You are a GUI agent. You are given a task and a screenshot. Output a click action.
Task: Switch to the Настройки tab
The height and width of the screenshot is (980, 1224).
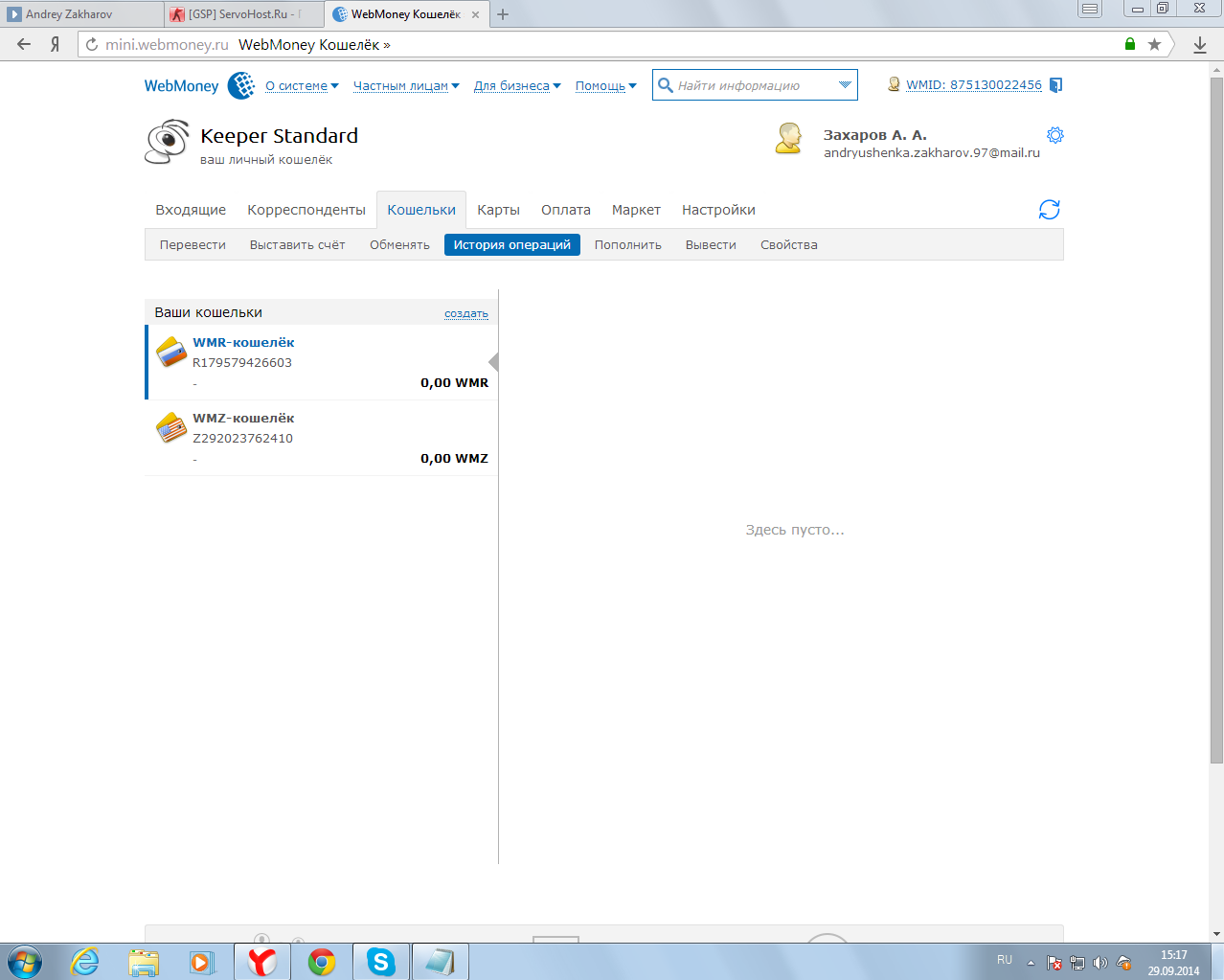coord(718,210)
